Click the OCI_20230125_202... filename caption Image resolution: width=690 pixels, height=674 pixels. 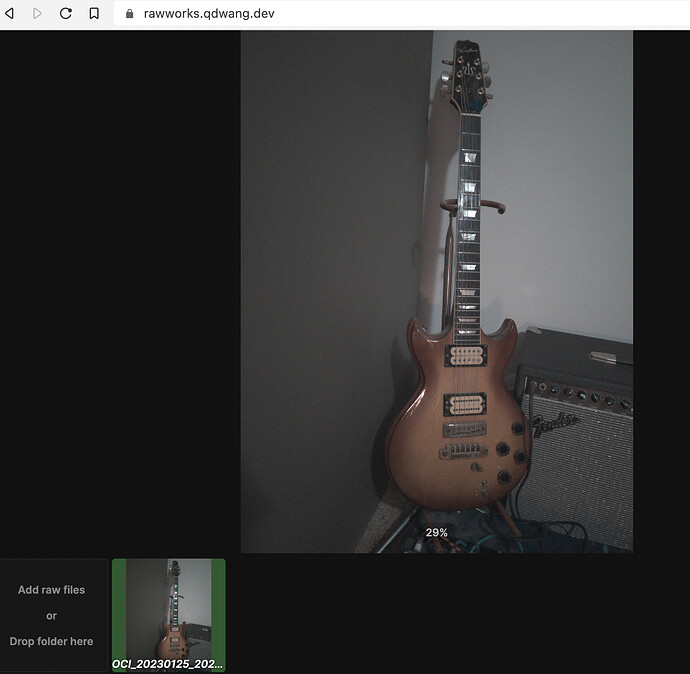tap(167, 664)
